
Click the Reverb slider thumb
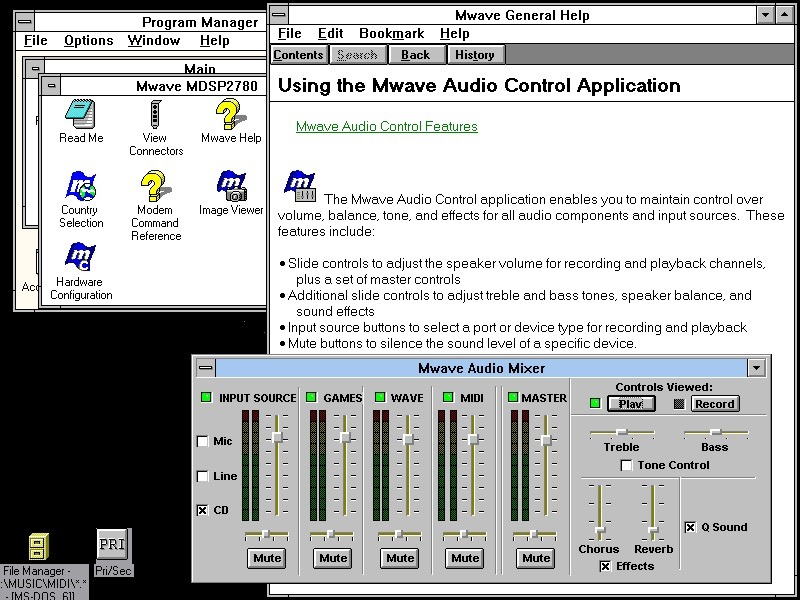coord(653,531)
